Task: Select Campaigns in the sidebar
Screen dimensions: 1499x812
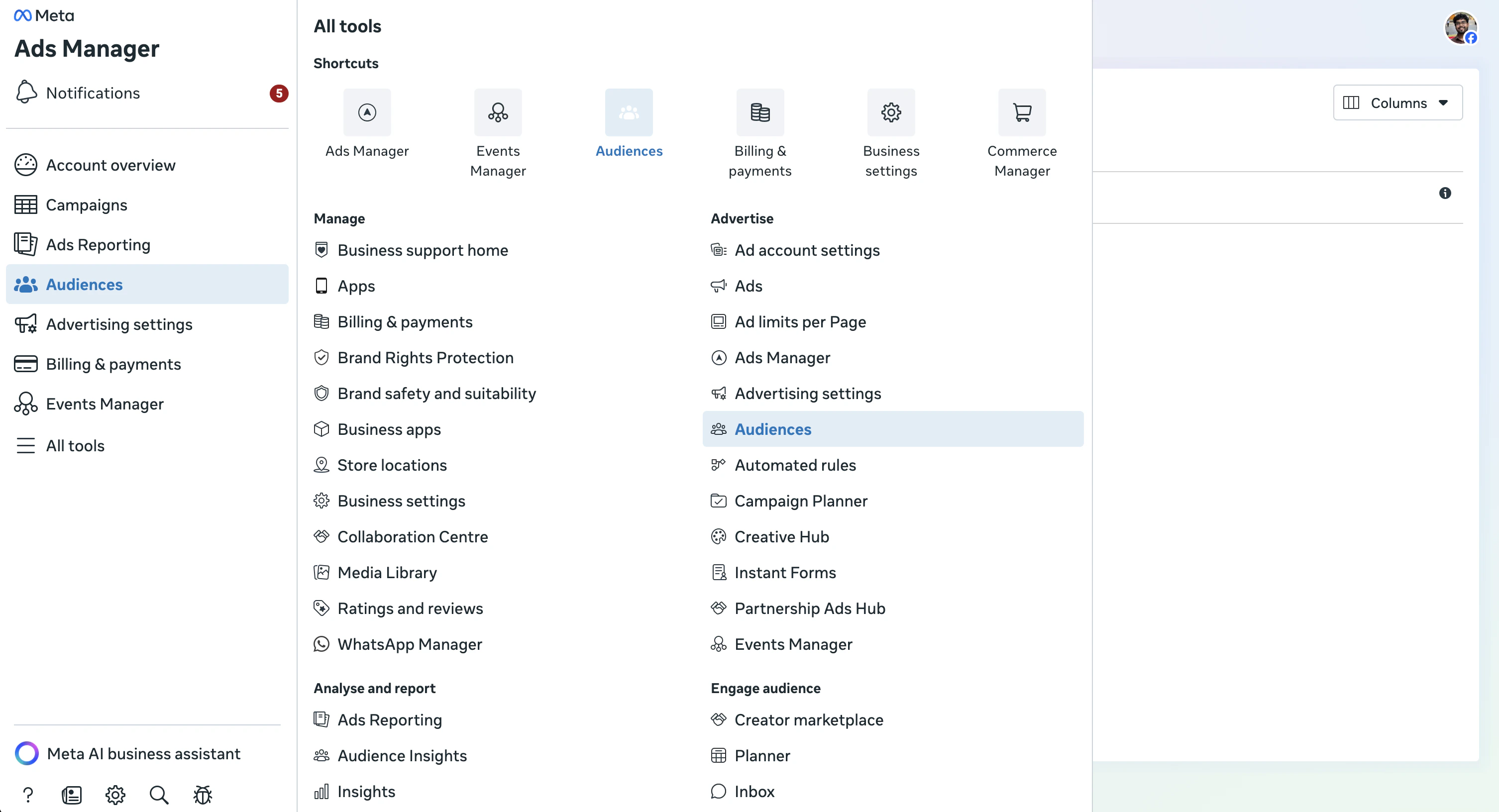Action: (86, 205)
